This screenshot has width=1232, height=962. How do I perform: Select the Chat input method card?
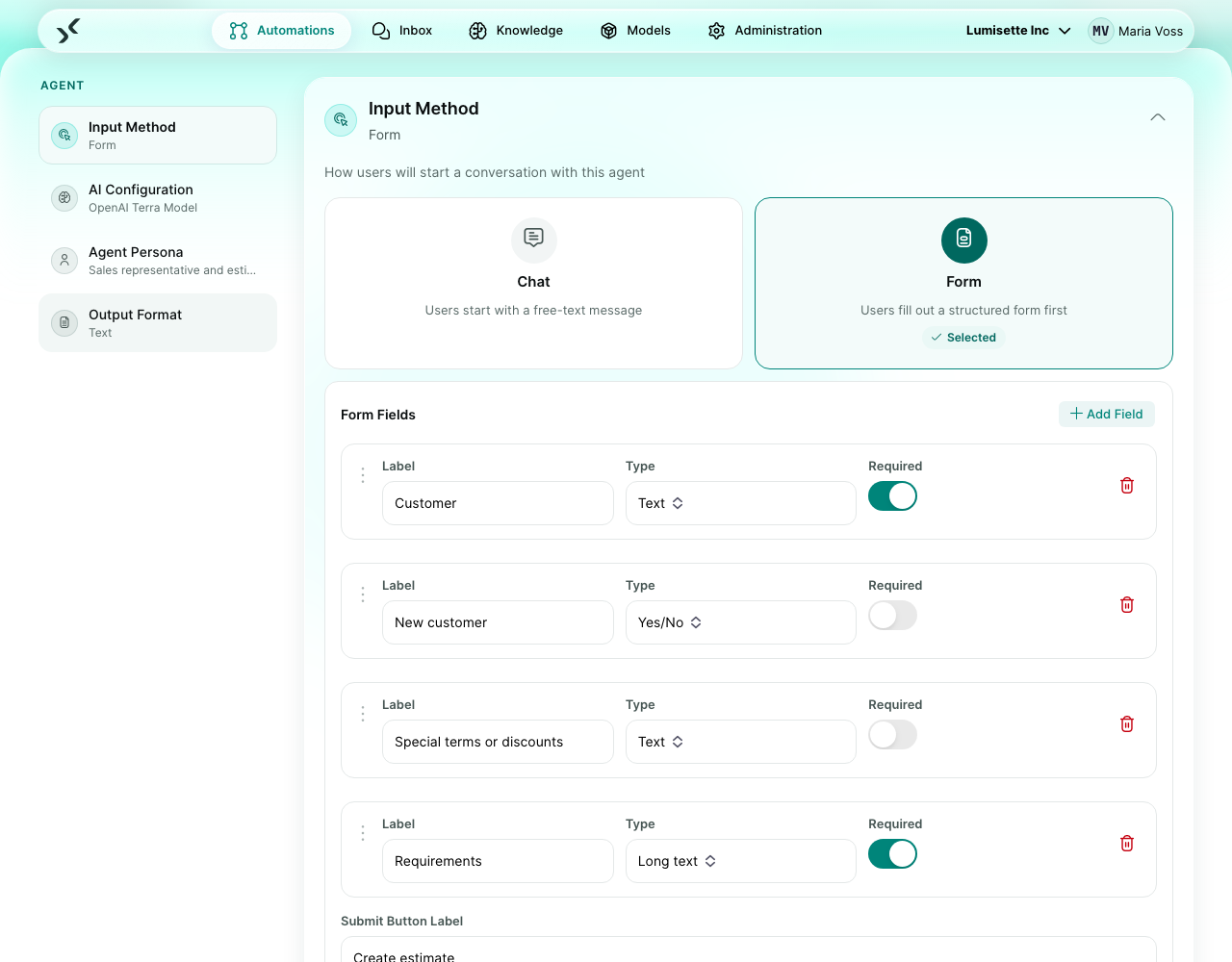tap(534, 283)
